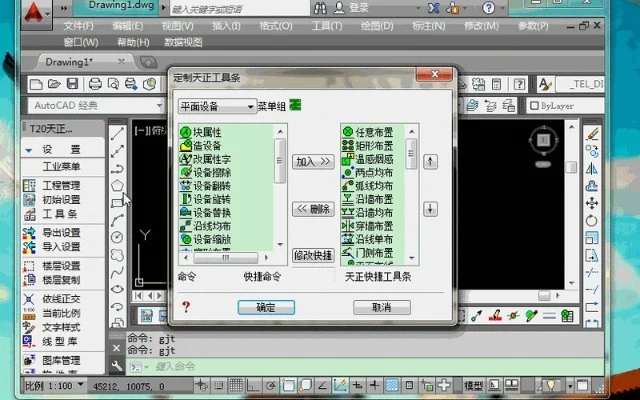
Task: Select the Move modify tool
Action: coord(592,203)
